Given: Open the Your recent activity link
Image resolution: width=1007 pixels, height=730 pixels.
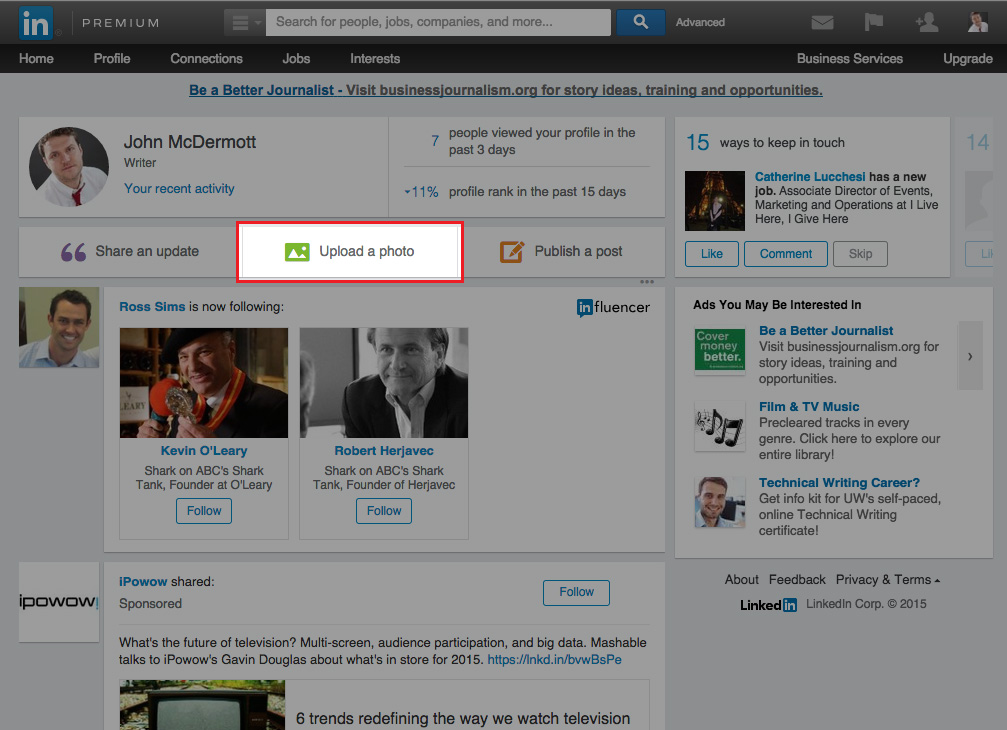Looking at the screenshot, I should pos(179,189).
